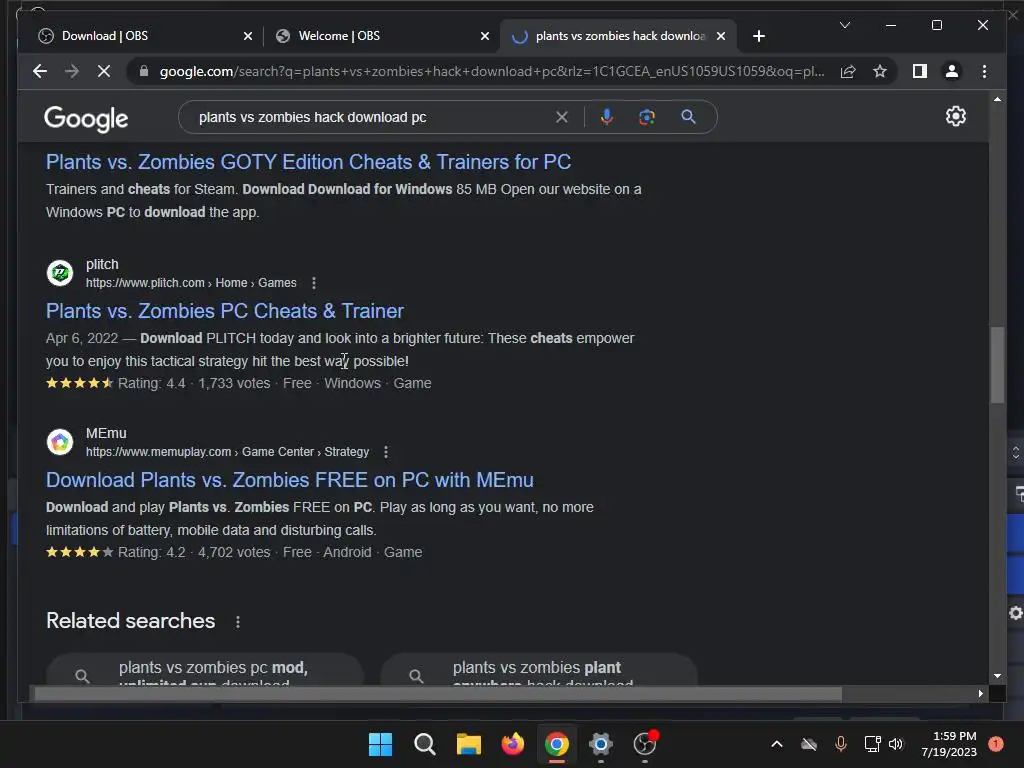Click the vertical scrollbar thumb
This screenshot has width=1024, height=768.
tap(997, 364)
